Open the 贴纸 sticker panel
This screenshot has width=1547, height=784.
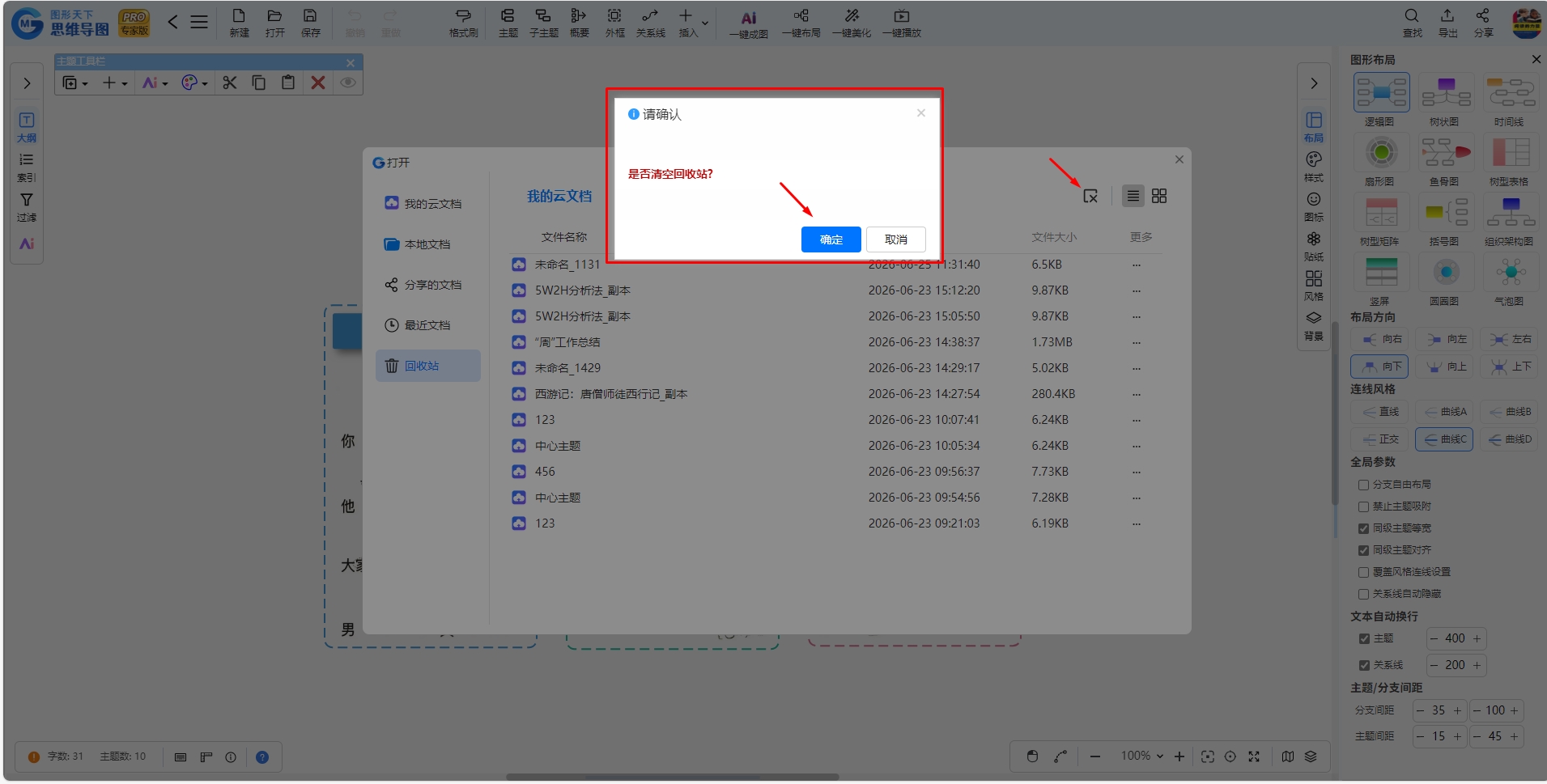click(1314, 246)
